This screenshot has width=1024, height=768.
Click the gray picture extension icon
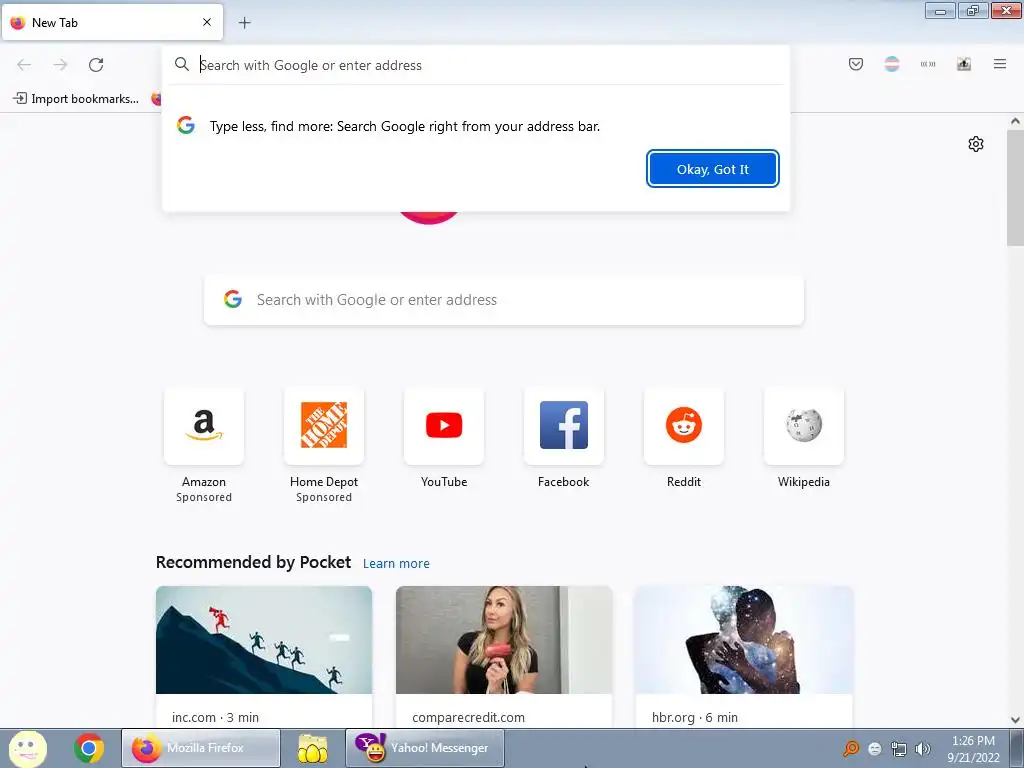click(964, 64)
